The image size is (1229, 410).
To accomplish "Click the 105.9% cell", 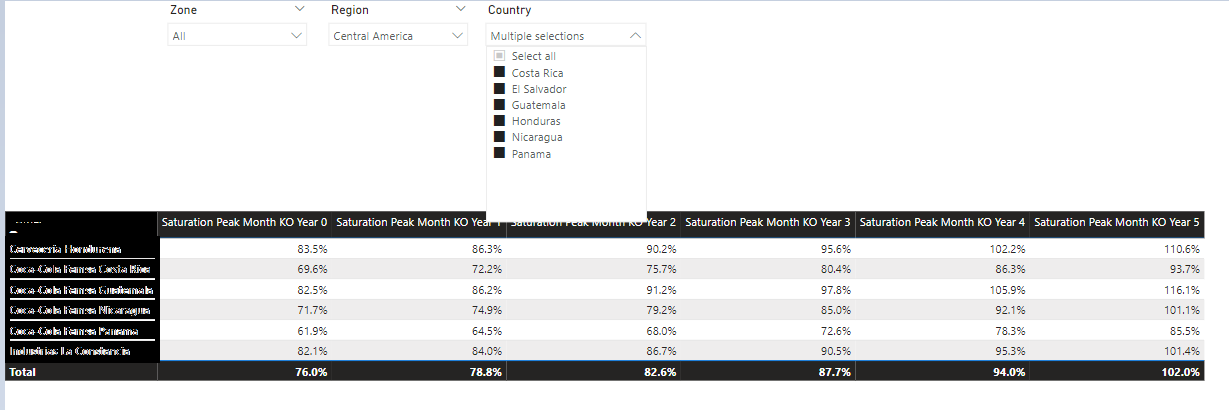I will tap(943, 290).
